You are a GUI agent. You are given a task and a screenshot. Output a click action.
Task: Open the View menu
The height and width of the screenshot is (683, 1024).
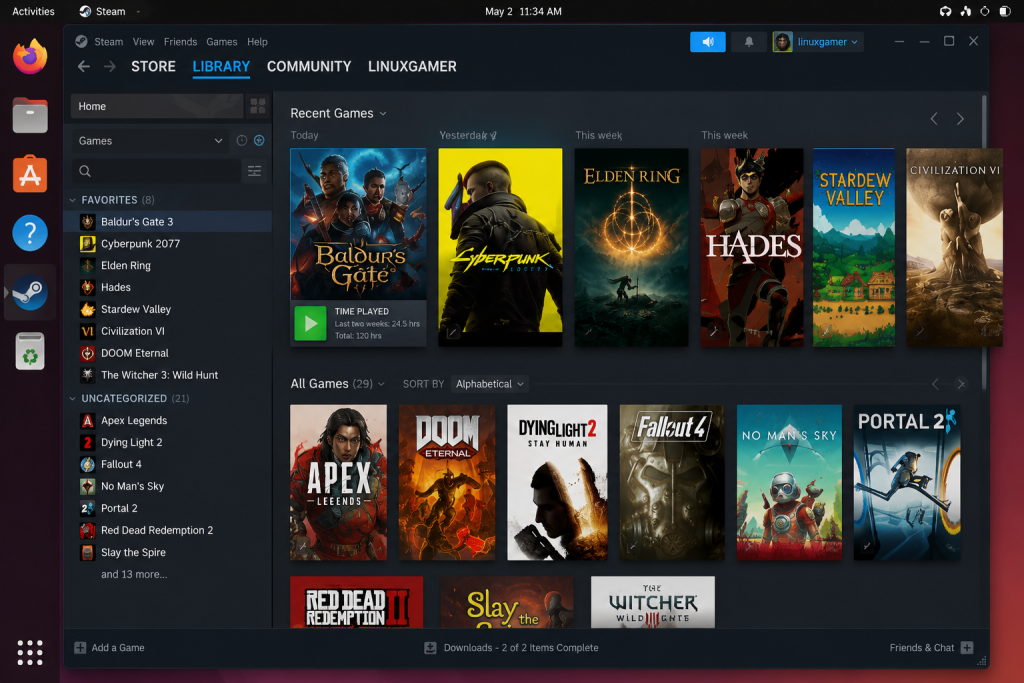[143, 42]
